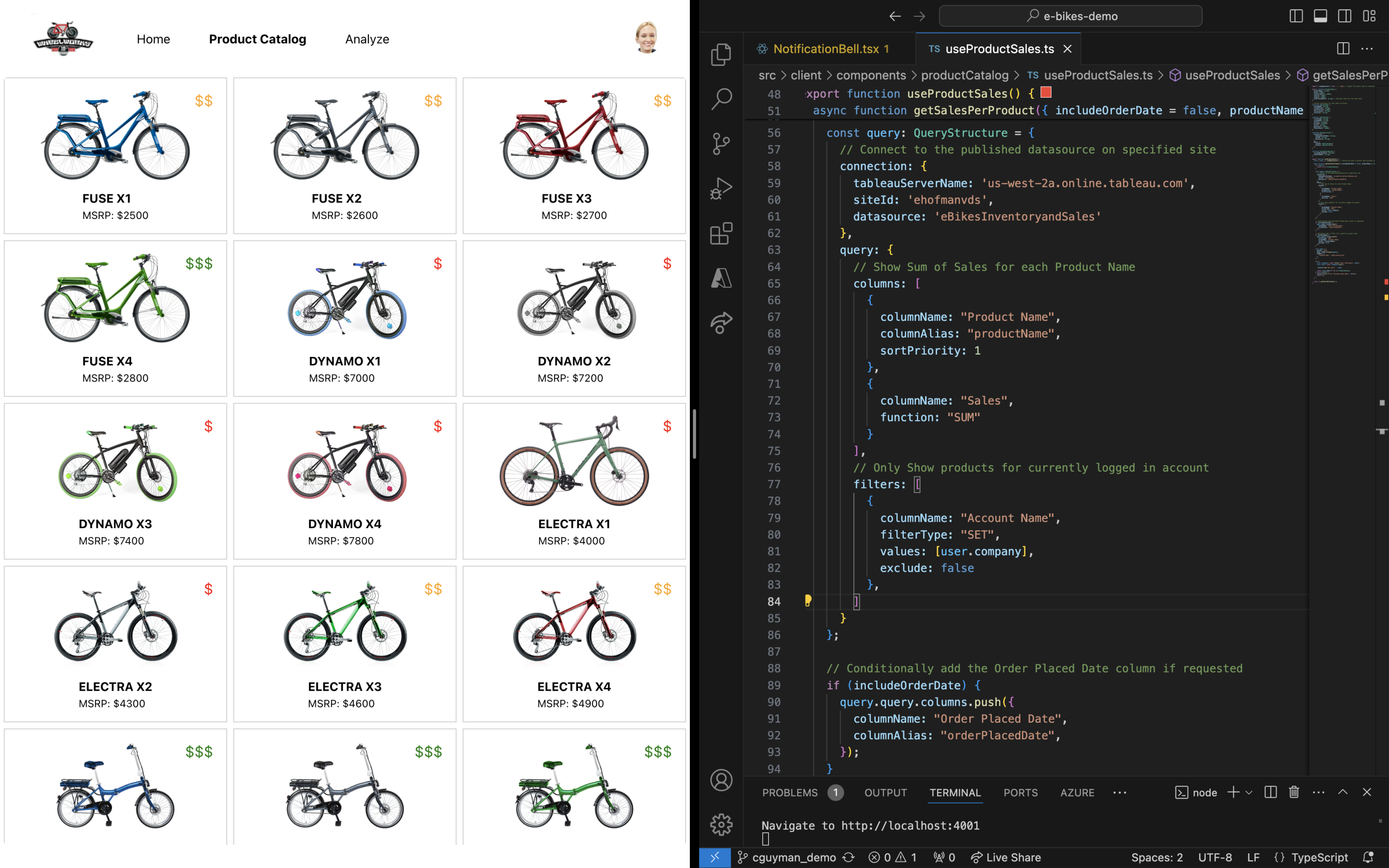Click the Settings gear icon
Screen dimensions: 1389x868
(722, 825)
